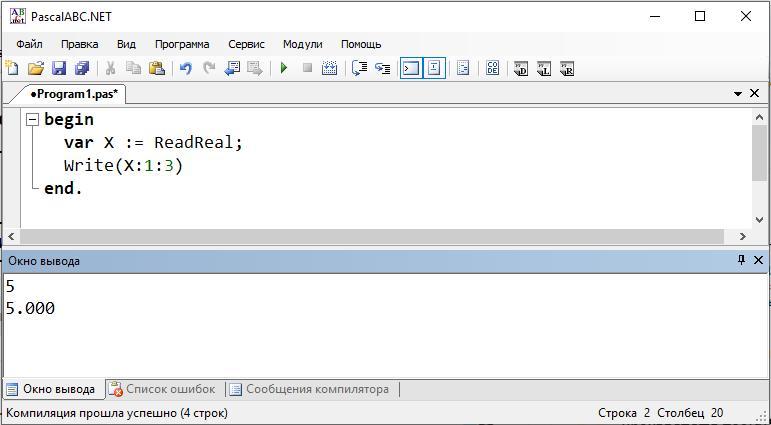
Task: Click the Строка 2 status bar entry
Action: 624,413
